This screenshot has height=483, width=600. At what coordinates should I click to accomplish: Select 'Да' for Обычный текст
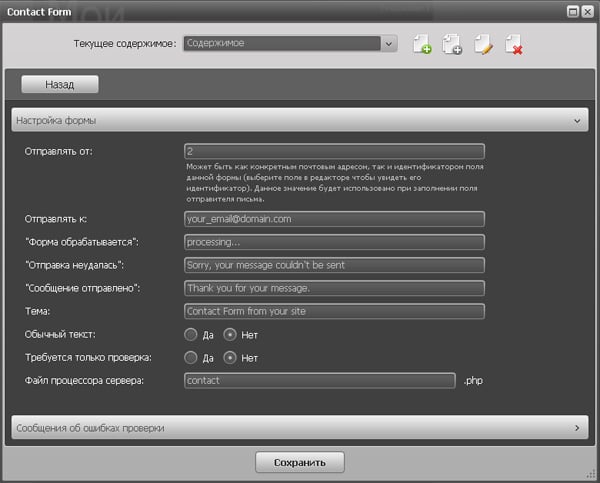191,335
